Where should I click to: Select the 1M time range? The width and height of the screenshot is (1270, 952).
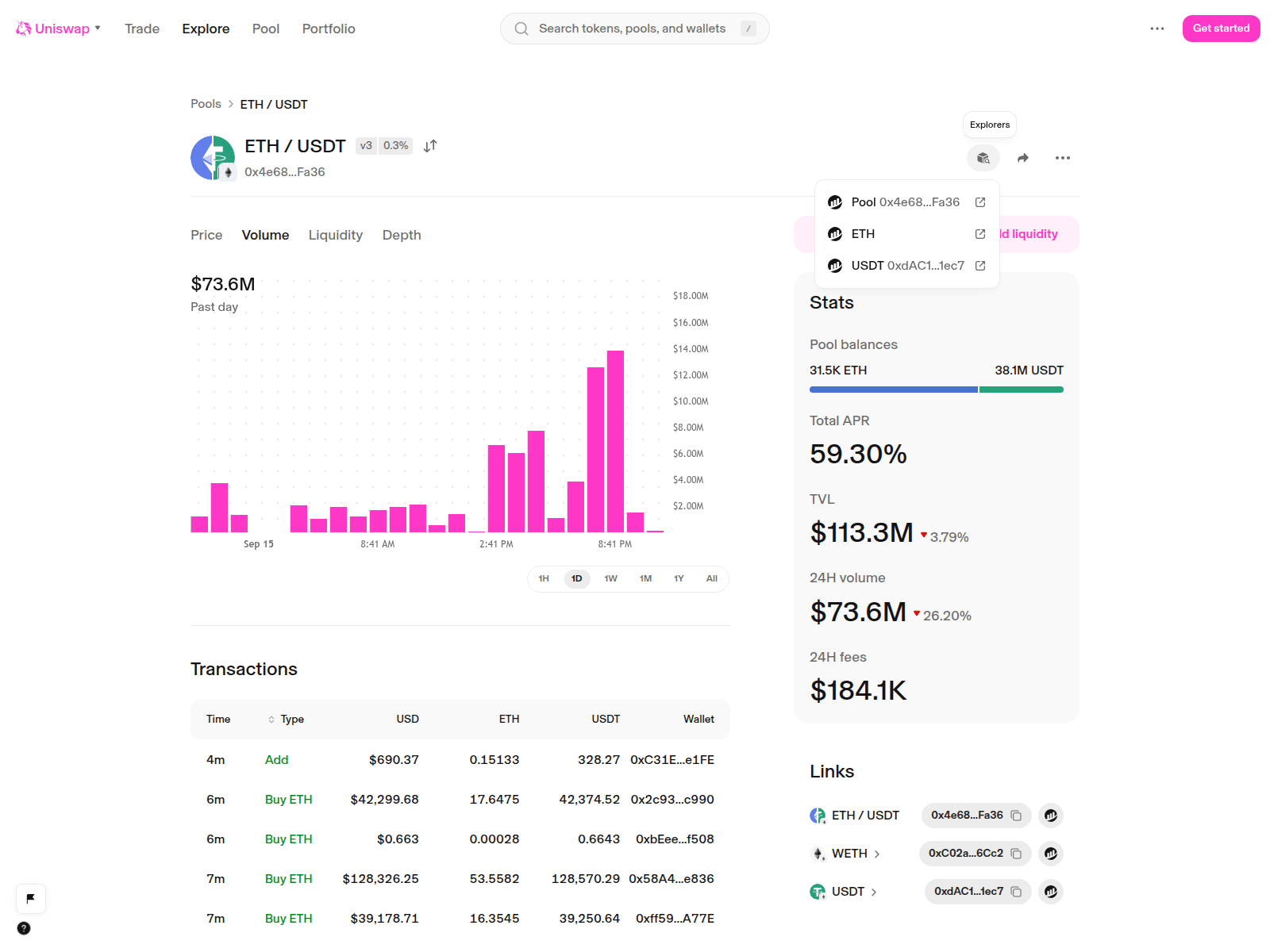pyautogui.click(x=645, y=578)
